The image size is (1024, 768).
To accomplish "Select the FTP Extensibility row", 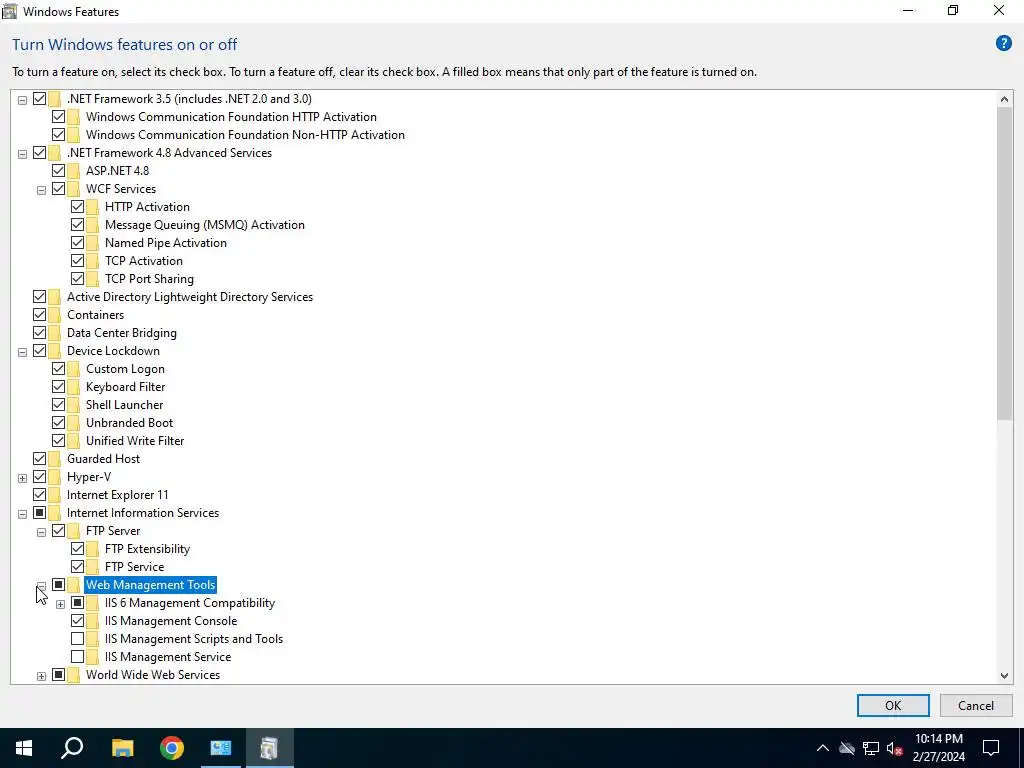I will (147, 549).
